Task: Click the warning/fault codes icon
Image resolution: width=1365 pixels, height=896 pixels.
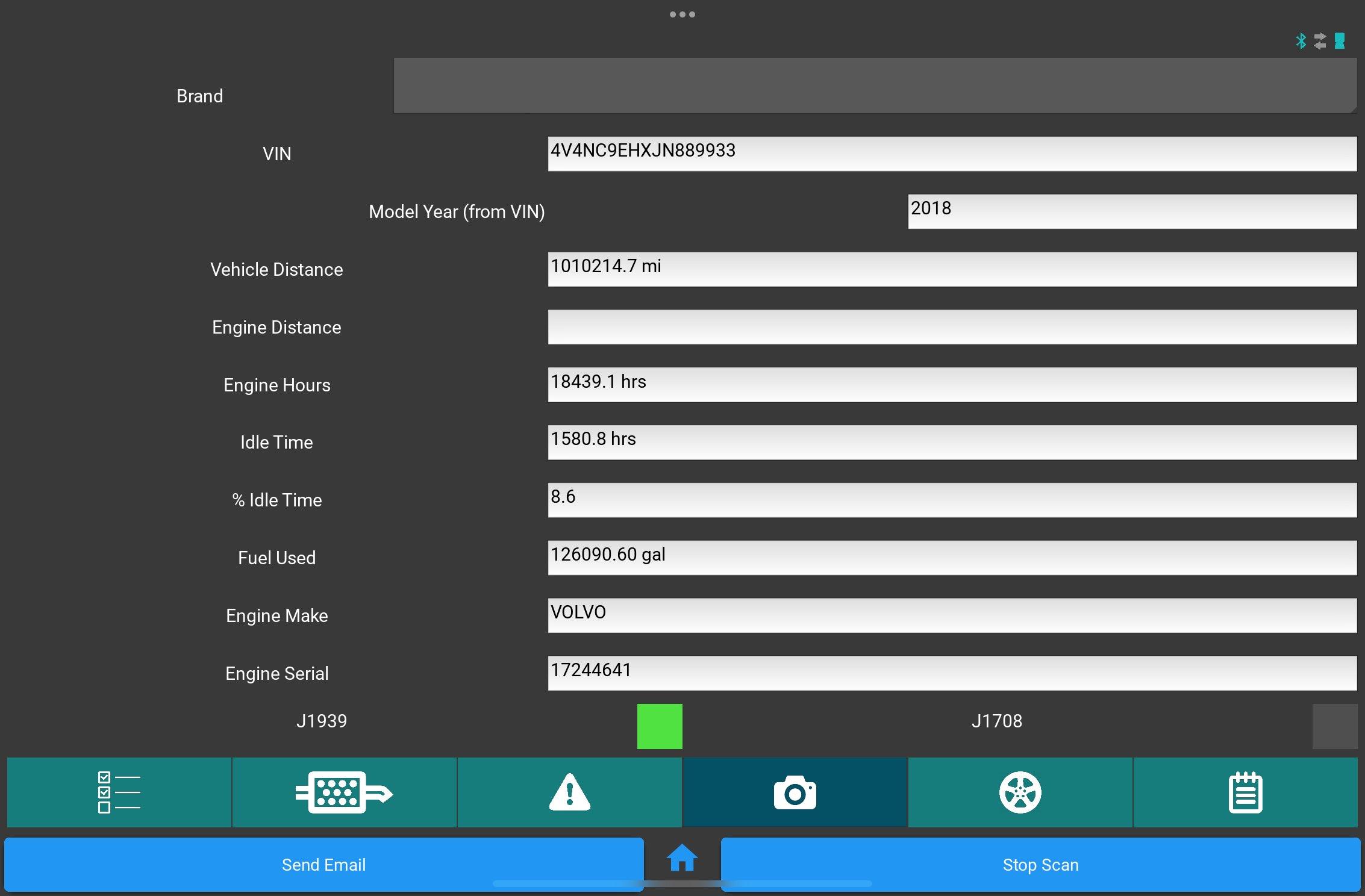Action: [x=569, y=790]
